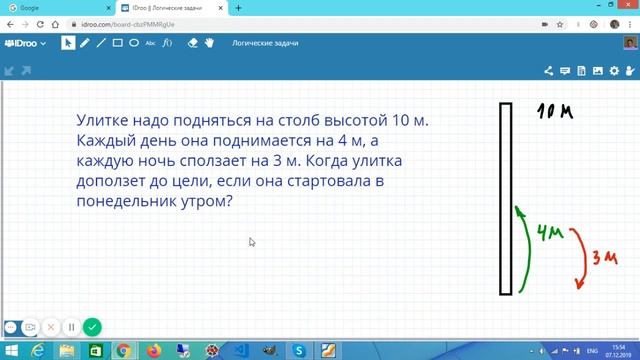Go to browser home page

click(55, 24)
